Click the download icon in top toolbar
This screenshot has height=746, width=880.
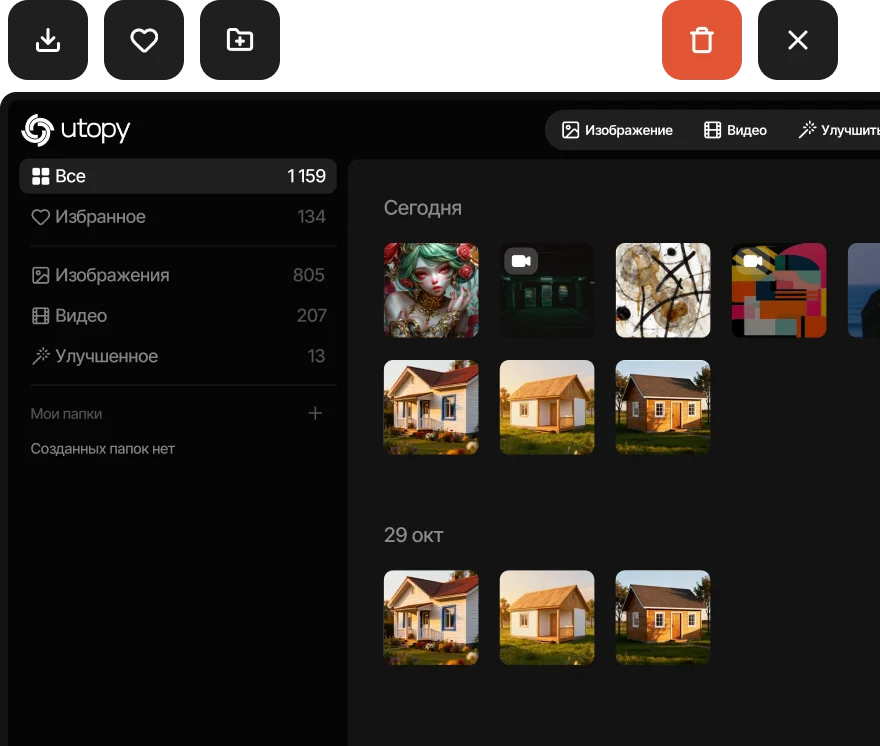pos(48,40)
